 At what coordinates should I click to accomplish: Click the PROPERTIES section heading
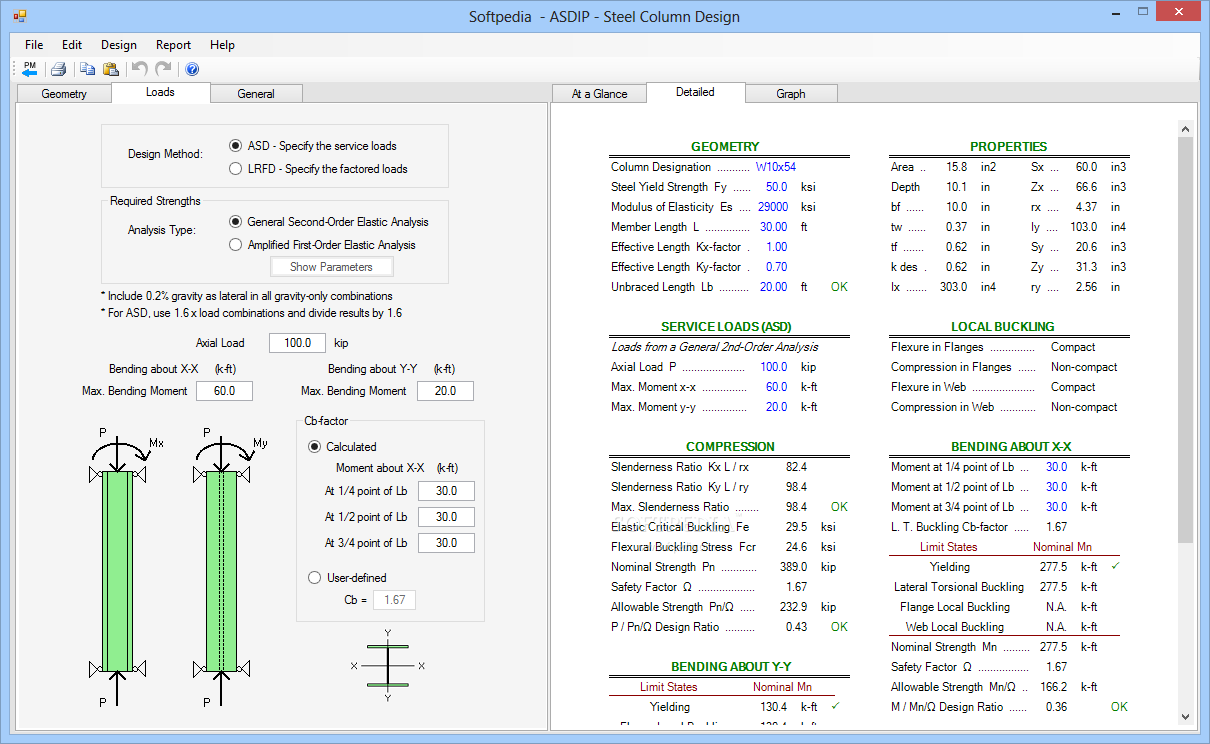[1008, 147]
